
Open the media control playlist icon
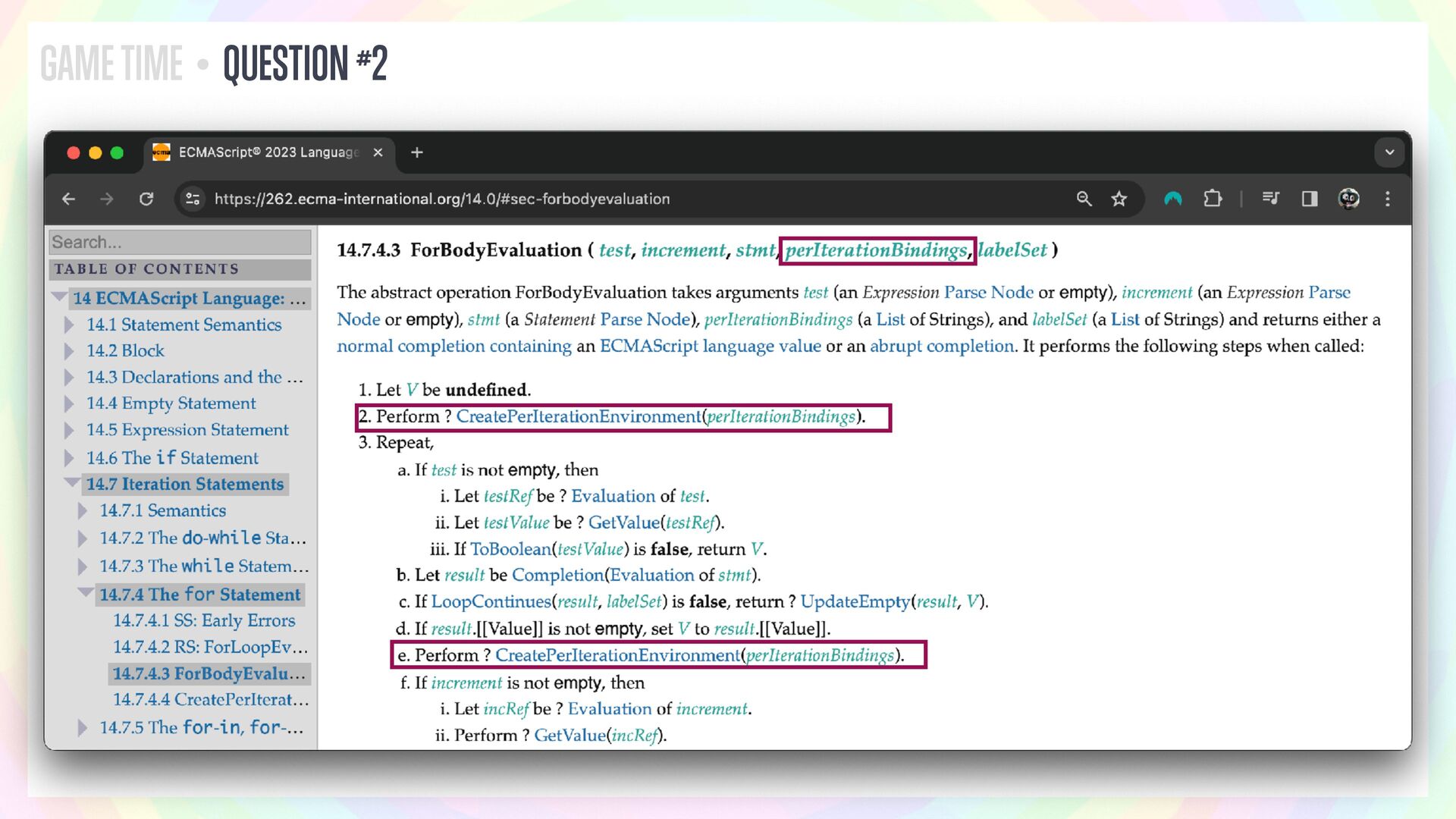(x=1270, y=199)
